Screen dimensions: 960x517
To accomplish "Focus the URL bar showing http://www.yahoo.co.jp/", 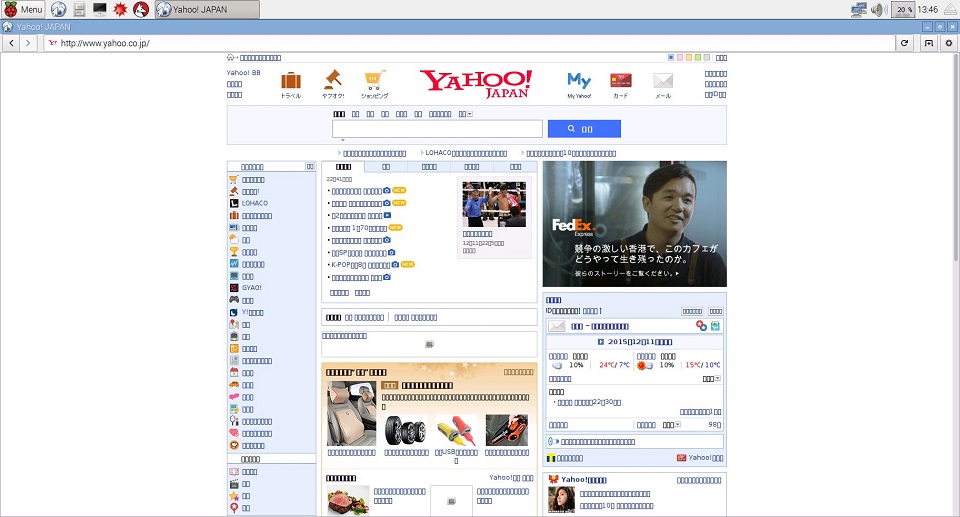I will click(469, 43).
